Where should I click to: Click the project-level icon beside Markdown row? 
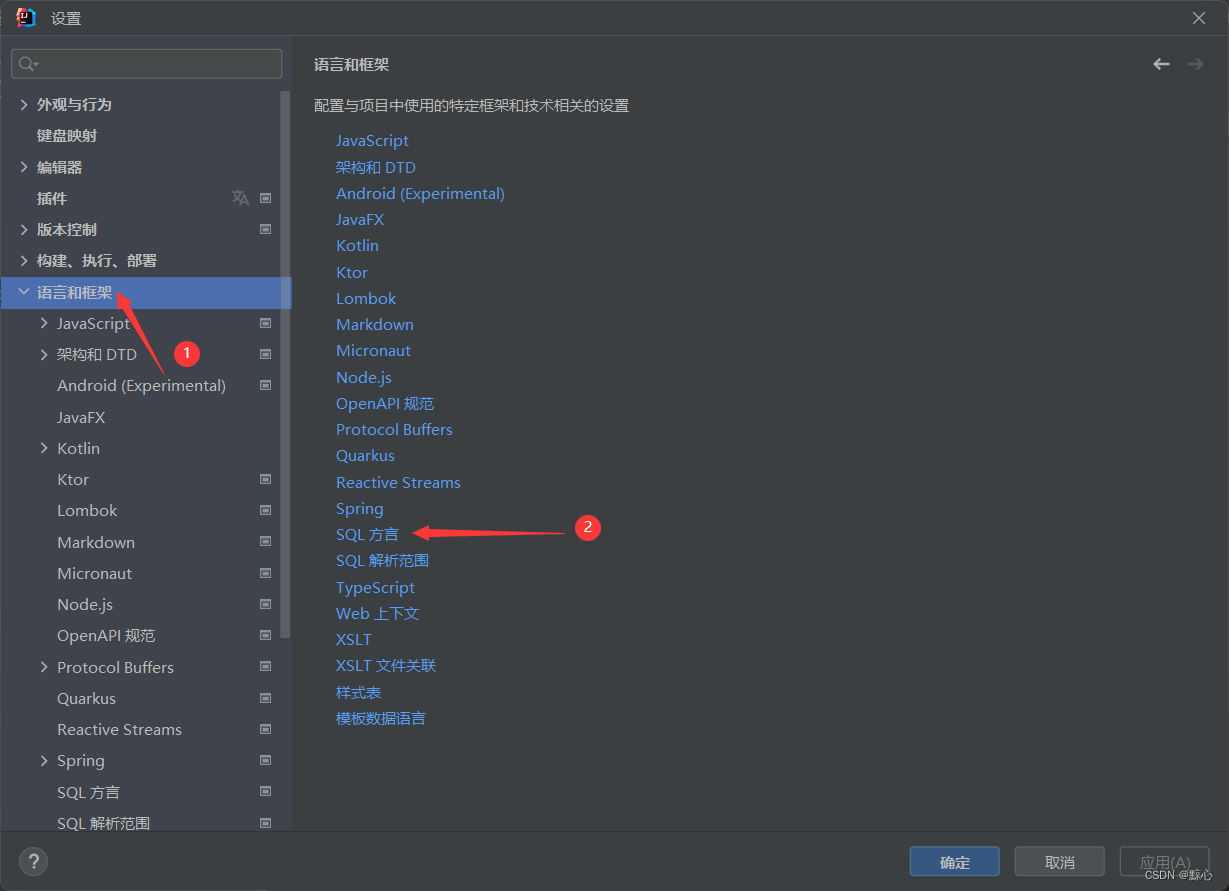pyautogui.click(x=266, y=542)
